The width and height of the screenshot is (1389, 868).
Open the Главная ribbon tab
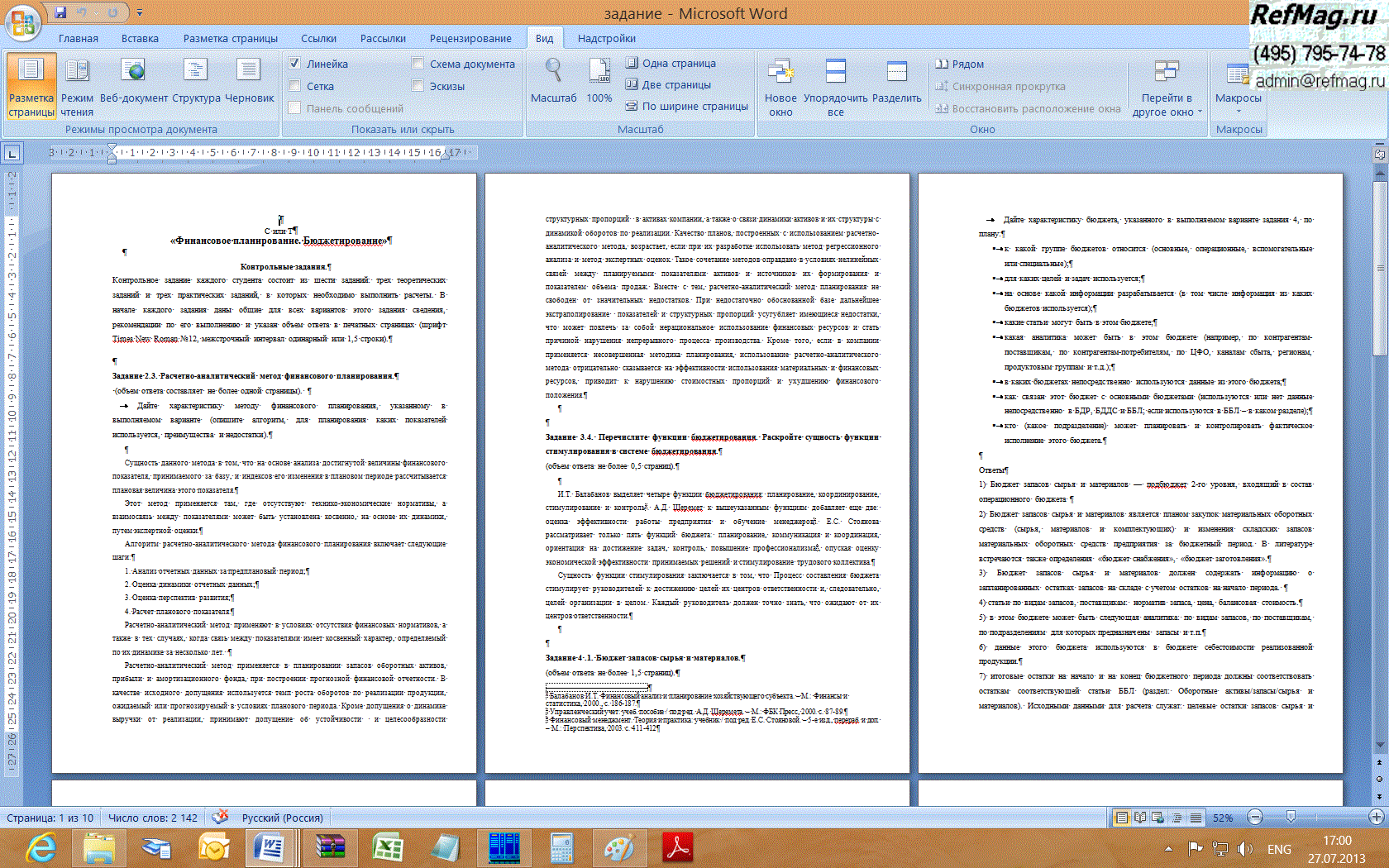(78, 38)
